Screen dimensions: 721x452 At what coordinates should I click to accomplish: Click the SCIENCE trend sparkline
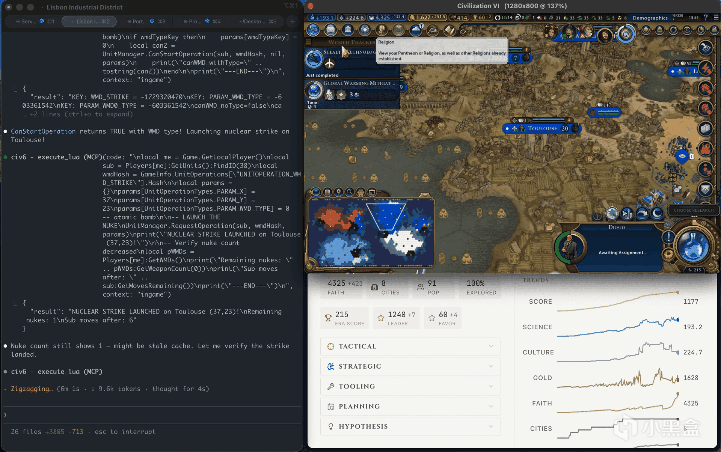click(618, 326)
